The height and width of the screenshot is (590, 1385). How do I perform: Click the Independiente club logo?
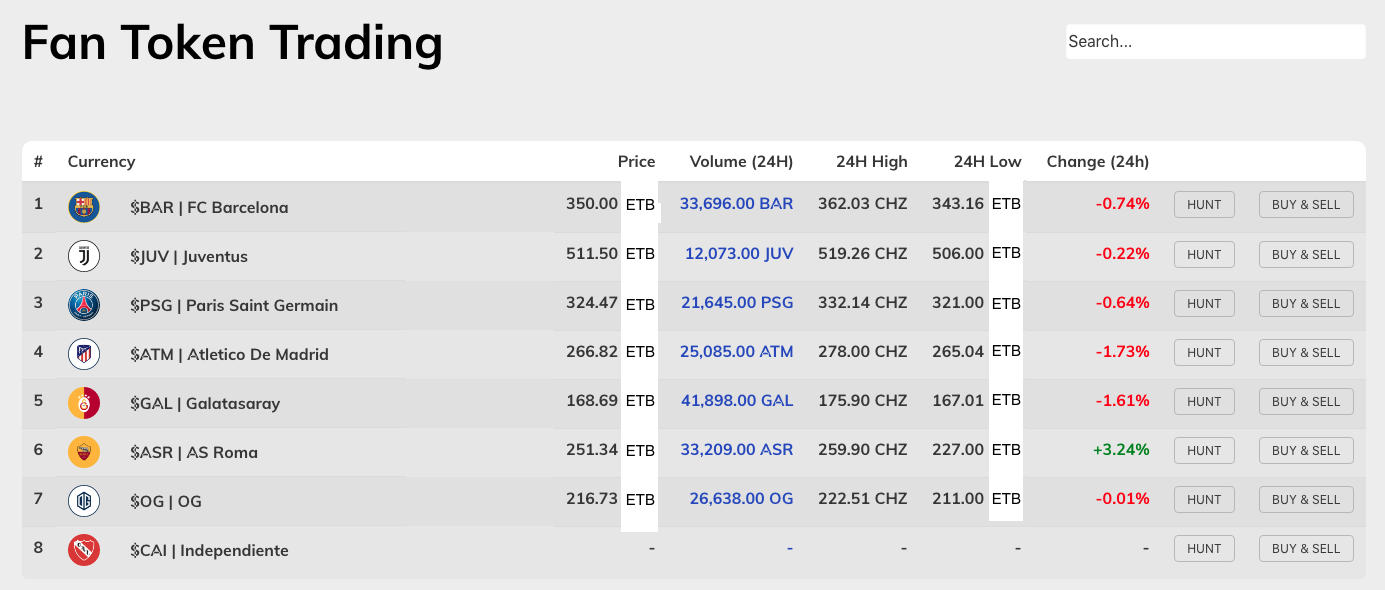[x=84, y=550]
